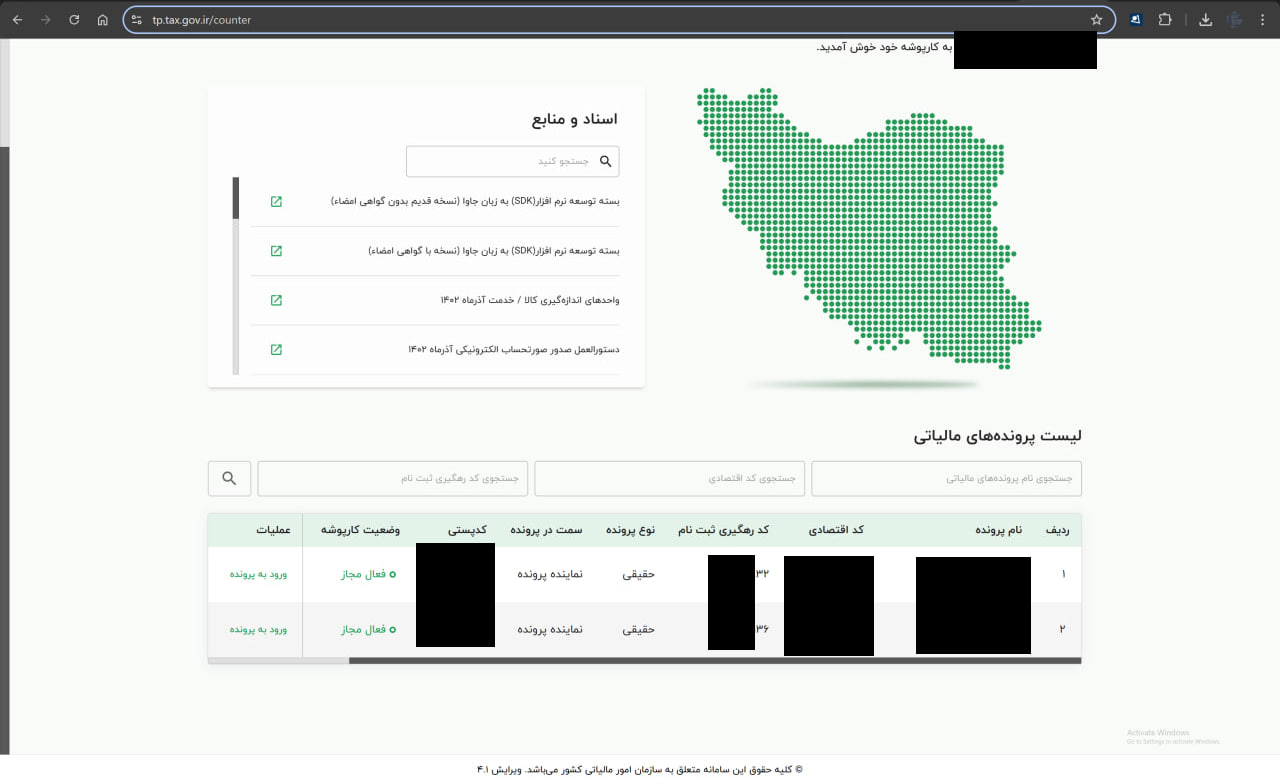Click the browser back arrow
The height and width of the screenshot is (784, 1280).
click(x=17, y=19)
